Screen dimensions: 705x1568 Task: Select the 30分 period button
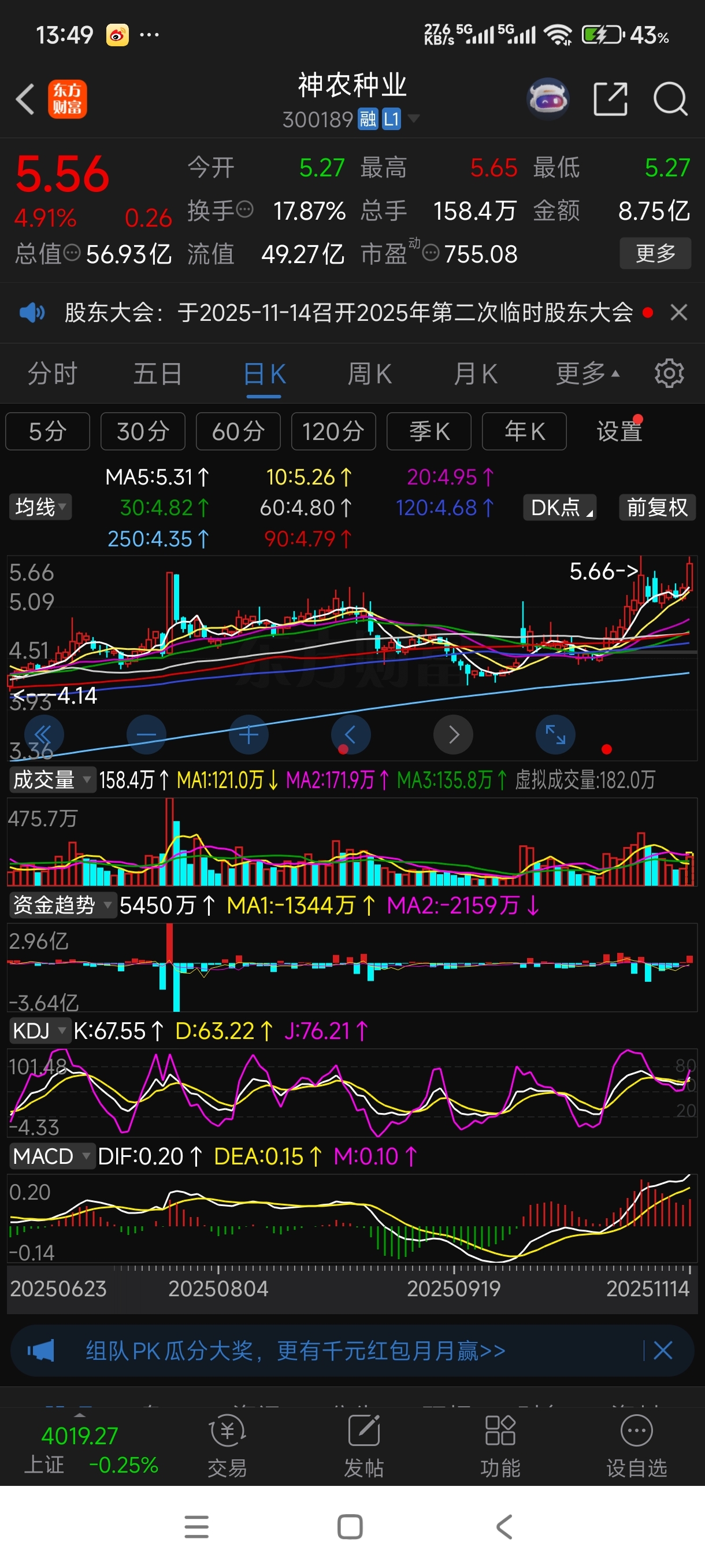pyautogui.click(x=143, y=431)
